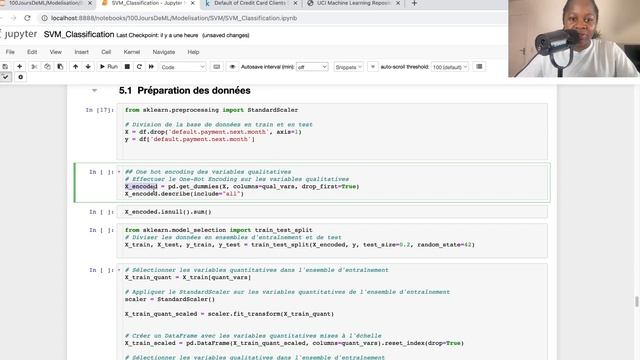
Task: Restart the kernel icon
Action: click(x=139, y=67)
